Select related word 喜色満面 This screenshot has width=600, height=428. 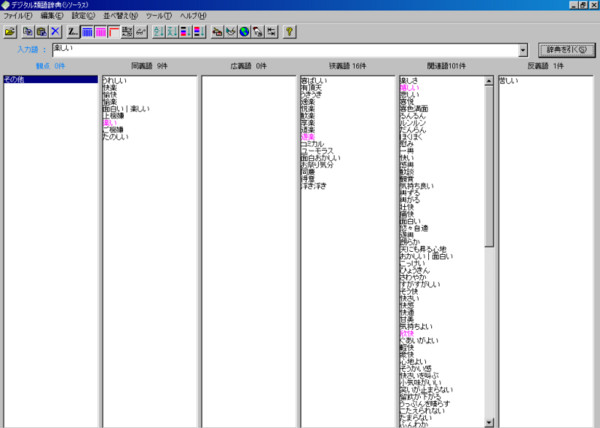[414, 109]
